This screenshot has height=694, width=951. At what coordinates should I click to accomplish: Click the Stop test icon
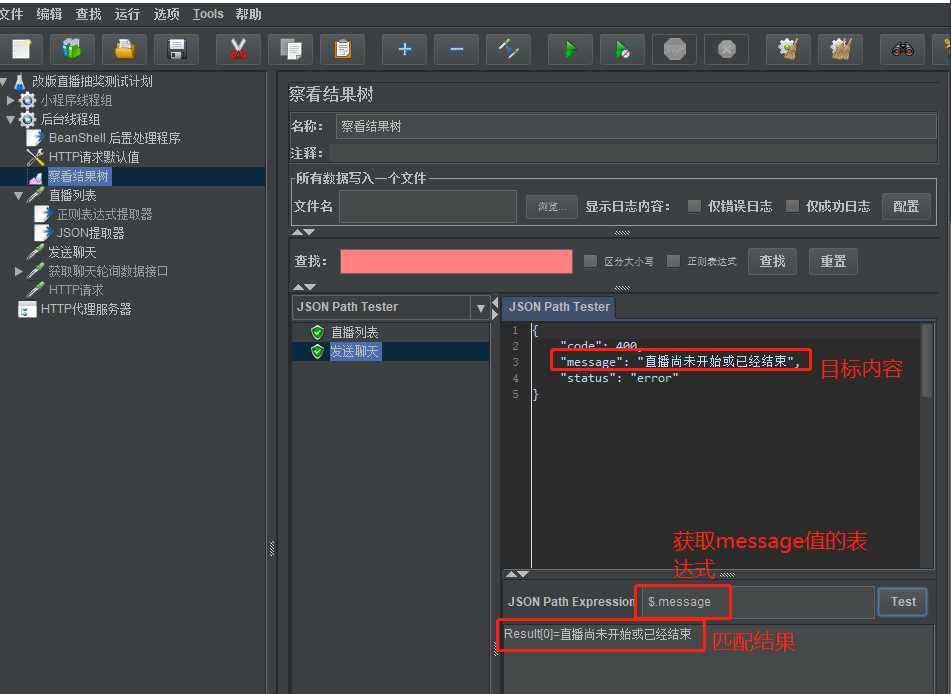tap(674, 49)
